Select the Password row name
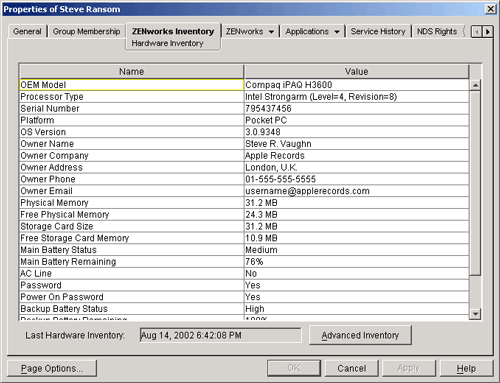Image resolution: width=500 pixels, height=383 pixels. 131,285
